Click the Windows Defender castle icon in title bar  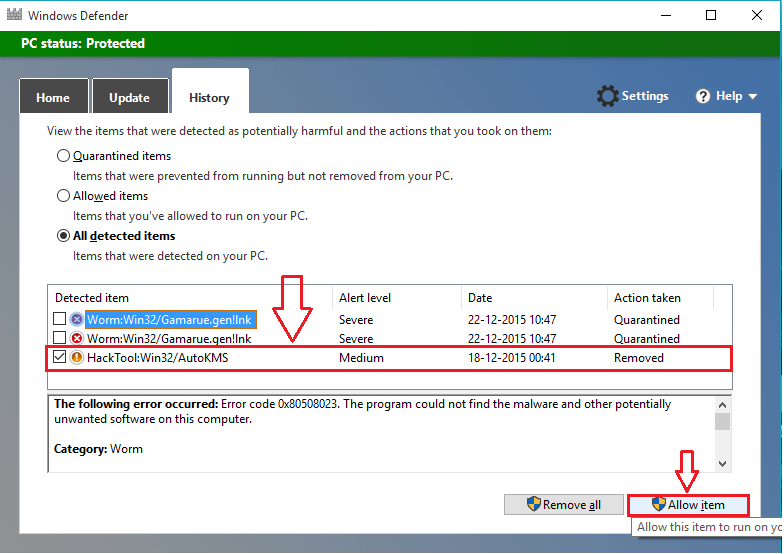(x=14, y=14)
